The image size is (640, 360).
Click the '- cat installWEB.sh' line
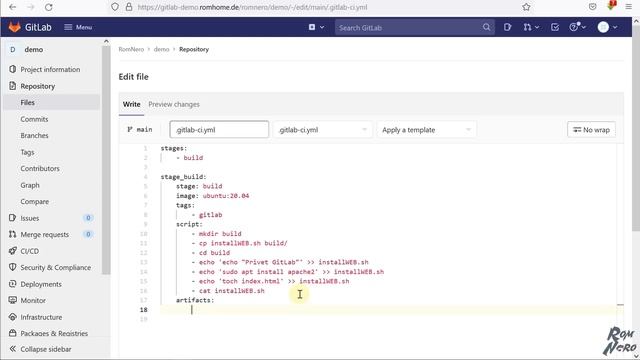pyautogui.click(x=228, y=291)
